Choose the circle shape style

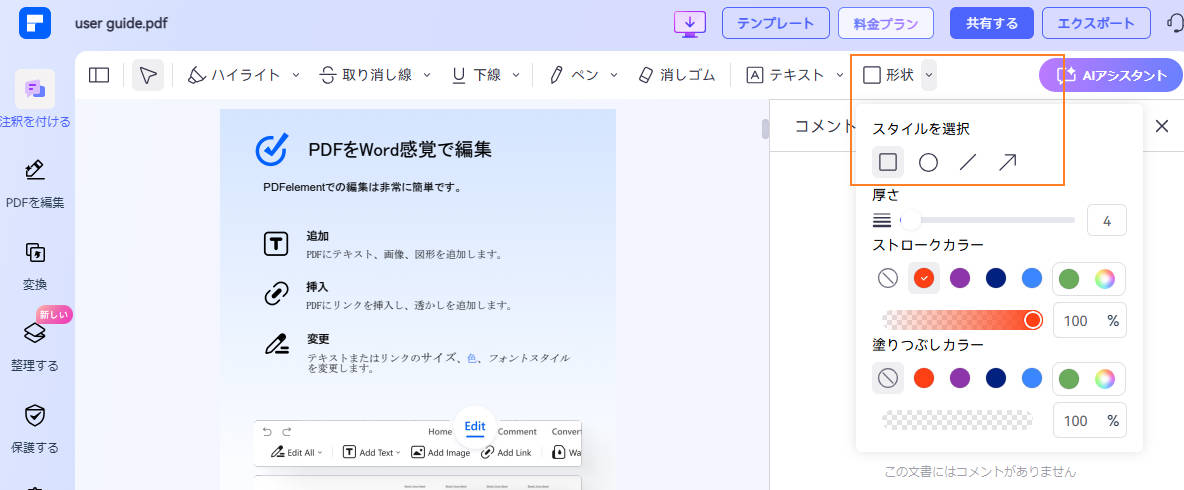click(928, 162)
